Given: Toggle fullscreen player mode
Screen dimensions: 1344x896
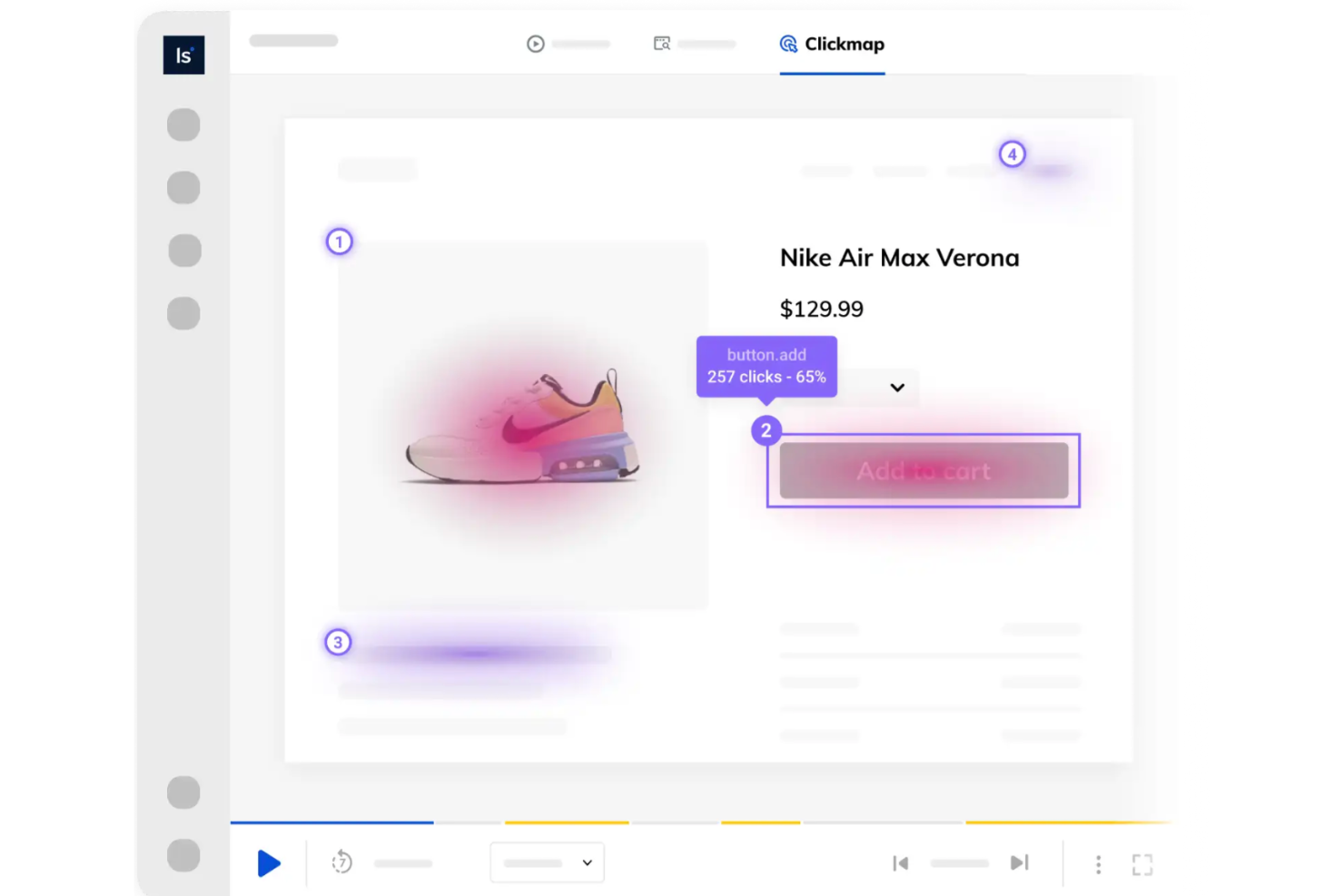Looking at the screenshot, I should (1142, 864).
